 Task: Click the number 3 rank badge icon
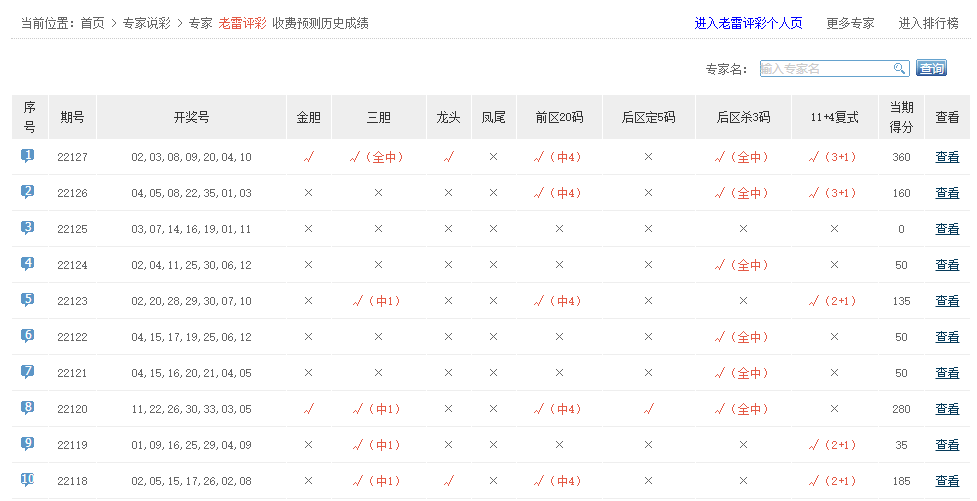pyautogui.click(x=28, y=228)
